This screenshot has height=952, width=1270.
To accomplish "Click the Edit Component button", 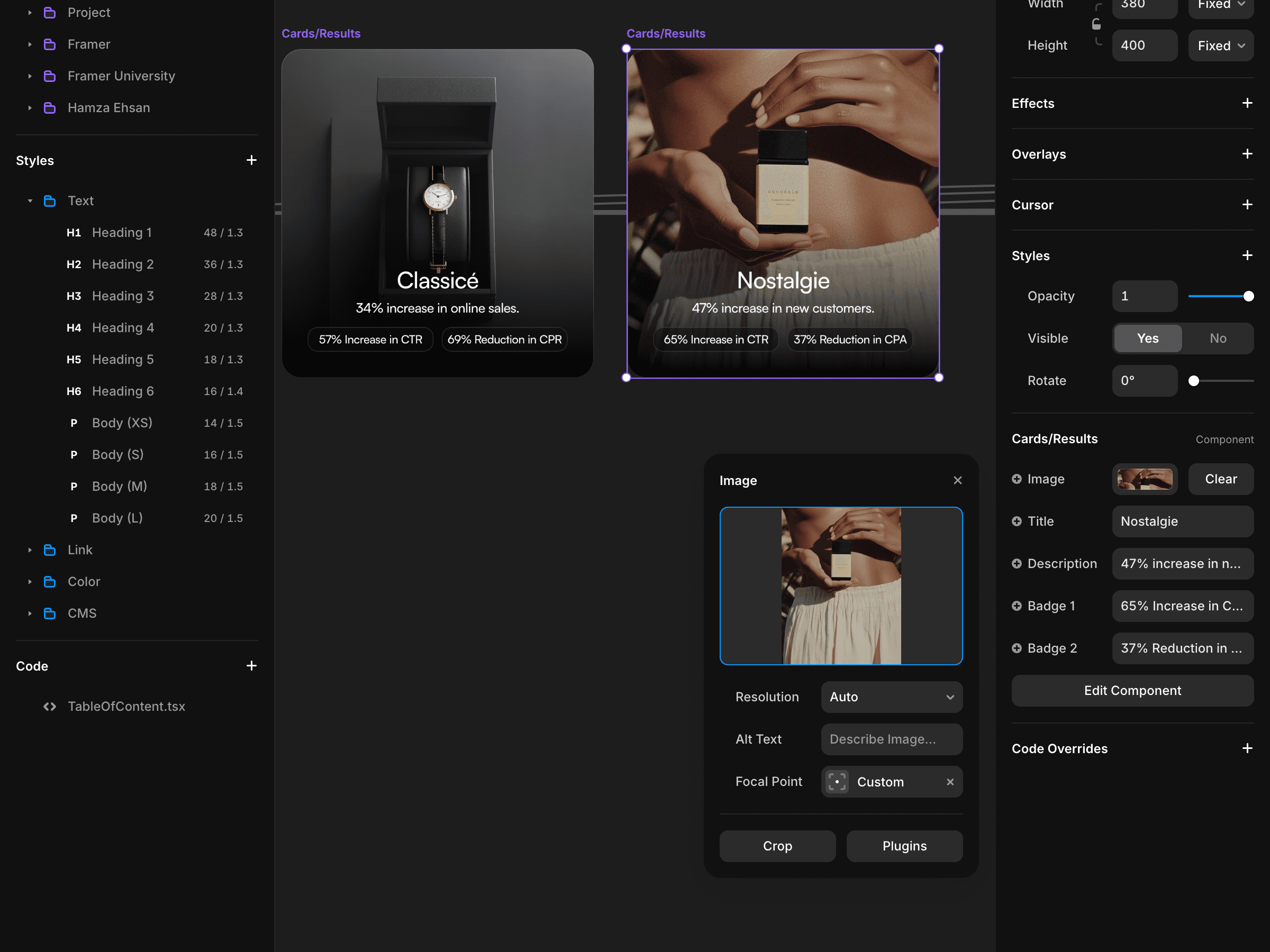I will pos(1132,690).
